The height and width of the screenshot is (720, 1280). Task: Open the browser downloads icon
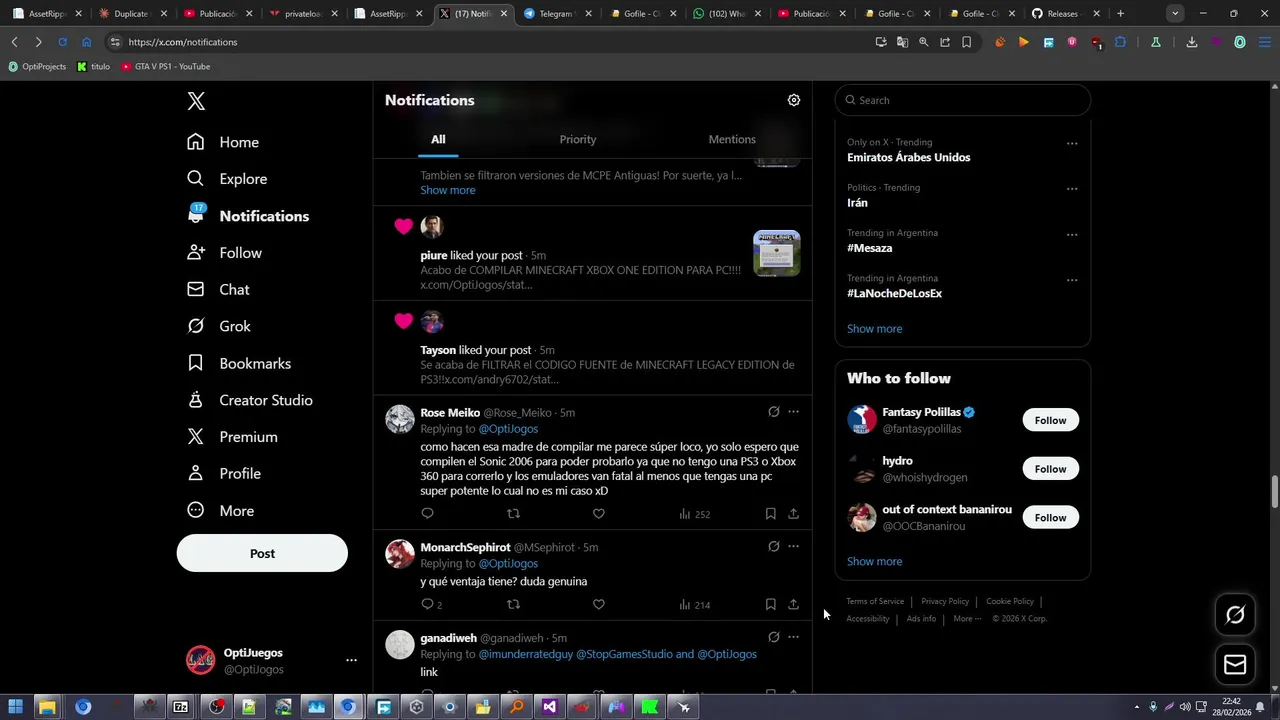click(1192, 42)
